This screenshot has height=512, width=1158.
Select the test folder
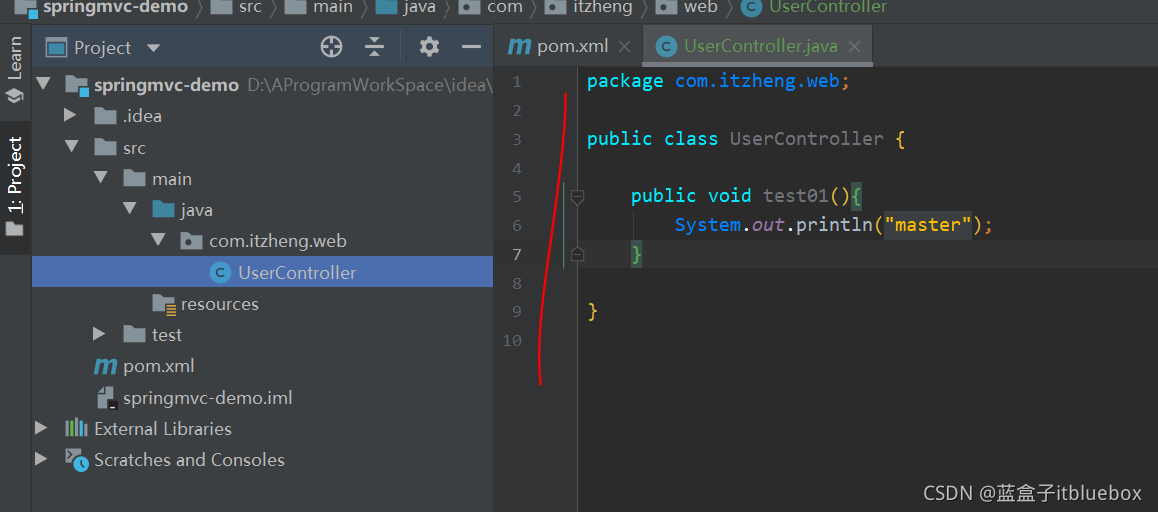167,335
